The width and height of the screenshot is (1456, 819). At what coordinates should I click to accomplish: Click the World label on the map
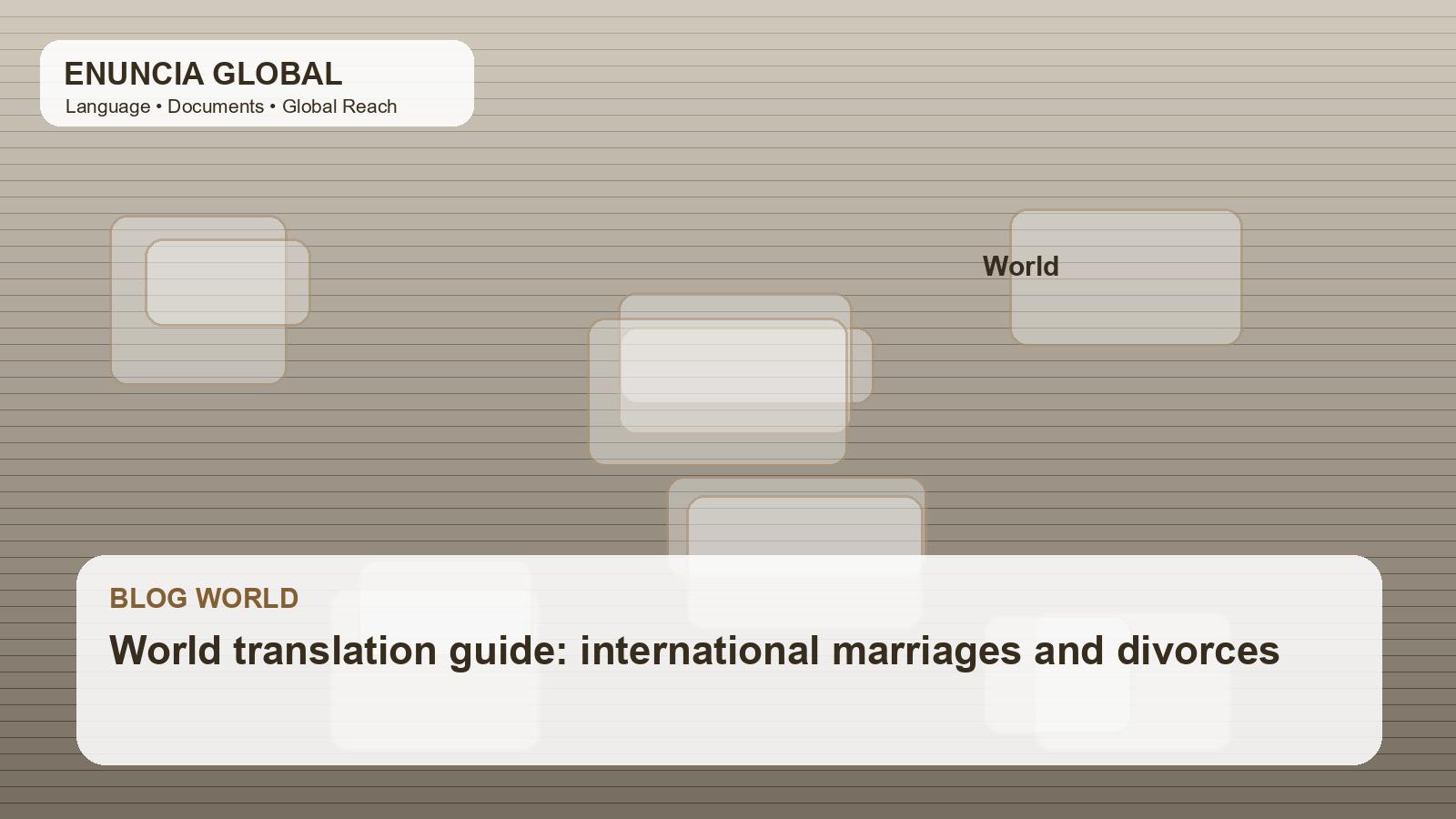pyautogui.click(x=1021, y=267)
